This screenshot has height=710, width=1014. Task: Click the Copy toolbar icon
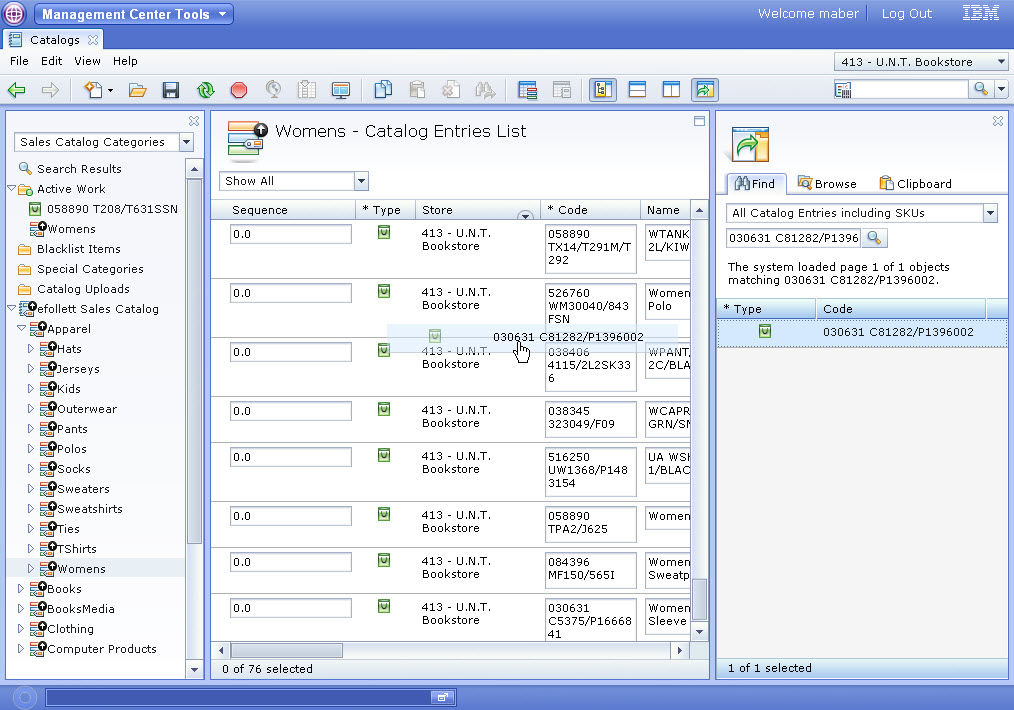click(383, 90)
